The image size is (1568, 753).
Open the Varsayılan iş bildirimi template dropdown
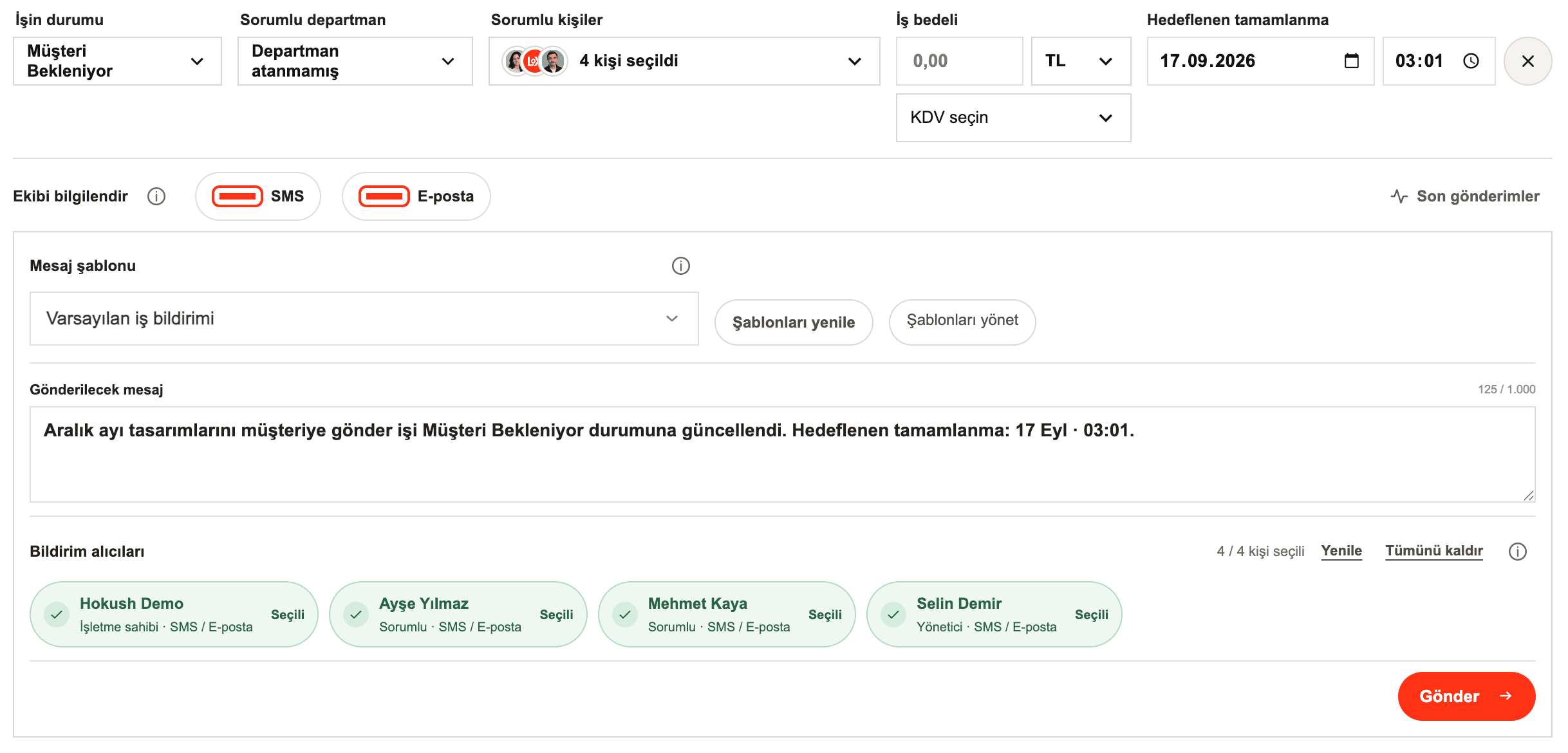pos(364,319)
